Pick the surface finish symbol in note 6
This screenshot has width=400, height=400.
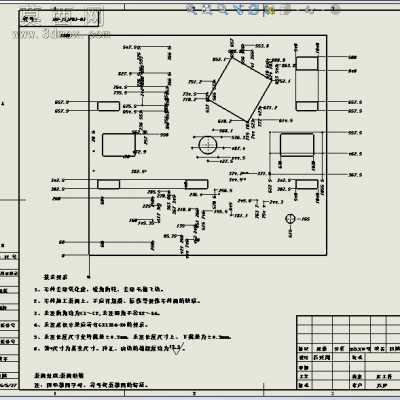click(x=176, y=350)
